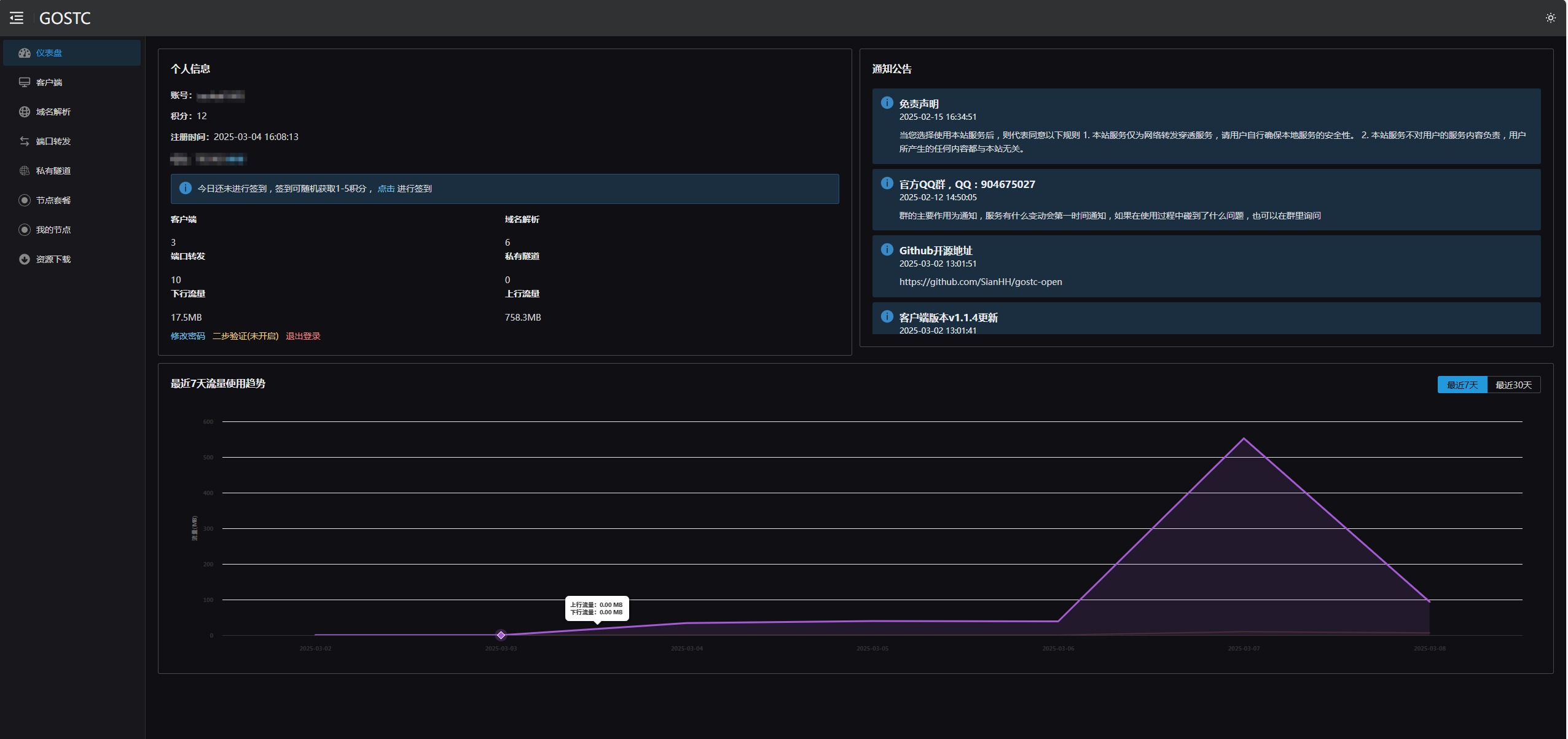Click the 免责声明 announcement info icon
The height and width of the screenshot is (739, 1568).
pos(887,103)
